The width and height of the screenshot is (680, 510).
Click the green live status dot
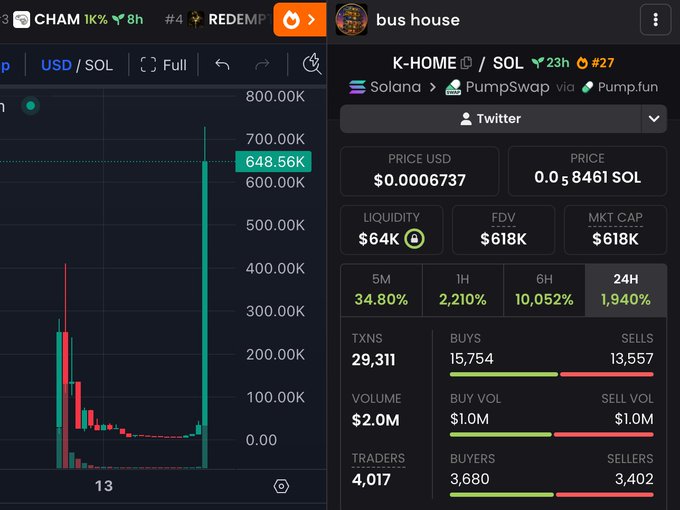pyautogui.click(x=30, y=105)
